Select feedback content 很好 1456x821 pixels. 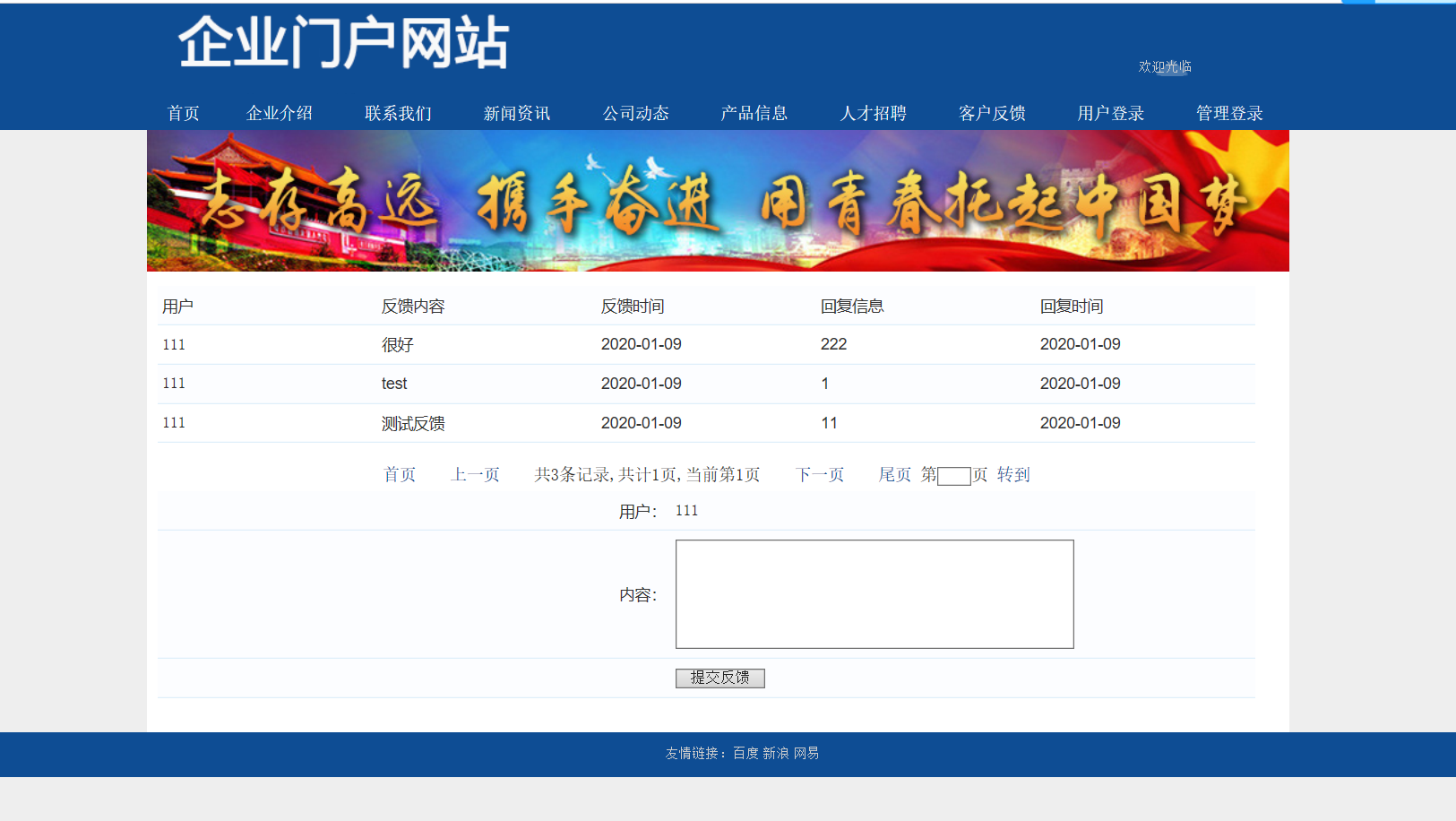click(398, 345)
